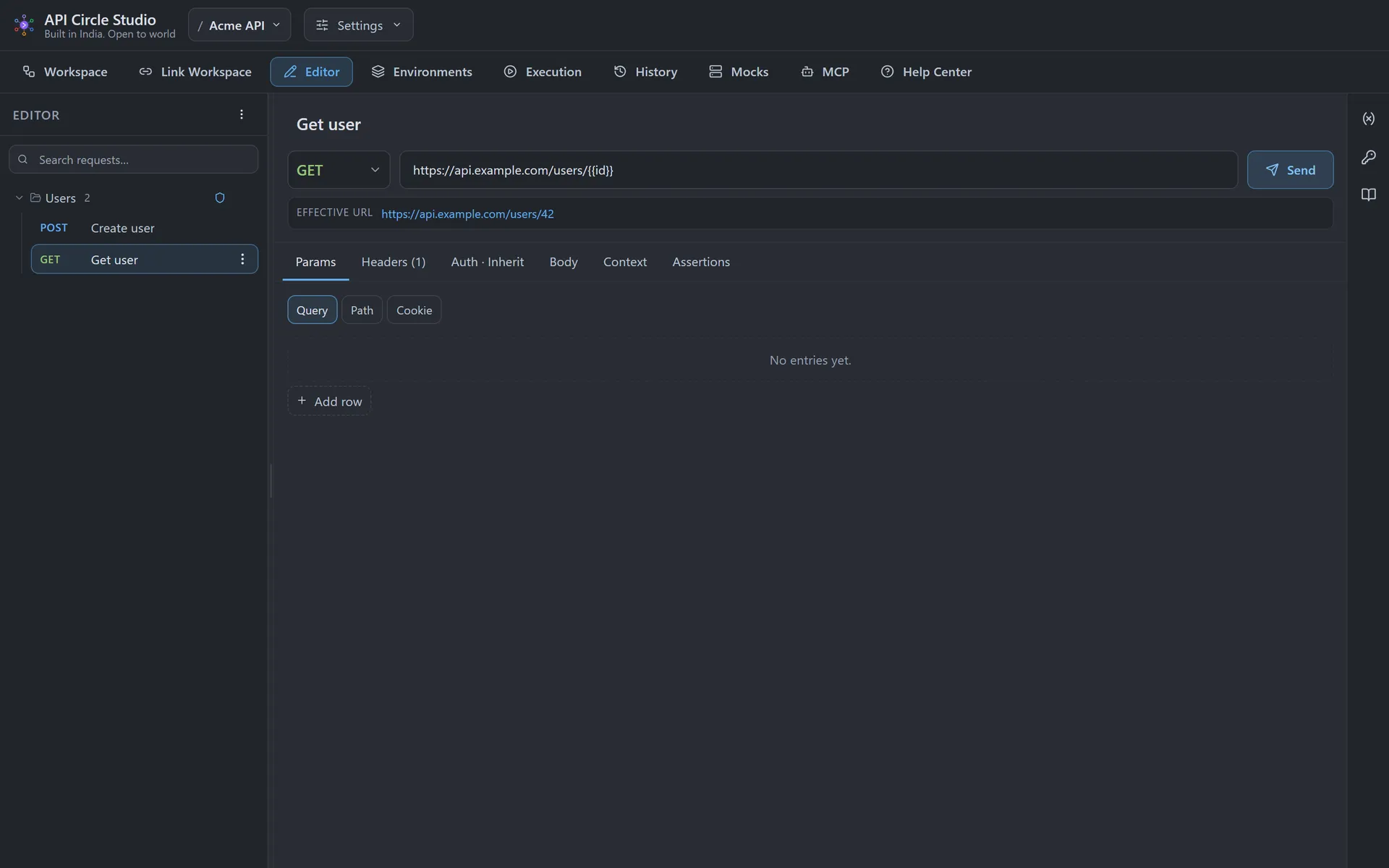Open the MCP tab

825,71
